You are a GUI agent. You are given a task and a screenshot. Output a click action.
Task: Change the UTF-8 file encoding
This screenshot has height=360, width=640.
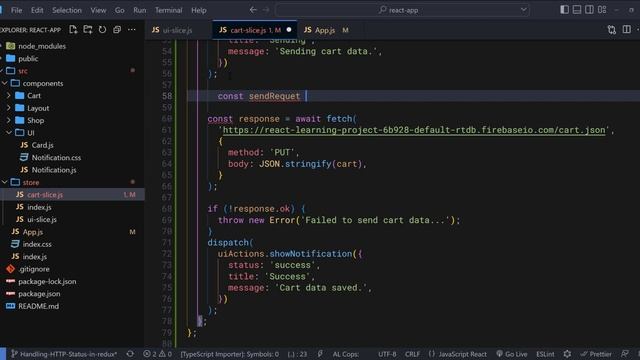(387, 354)
